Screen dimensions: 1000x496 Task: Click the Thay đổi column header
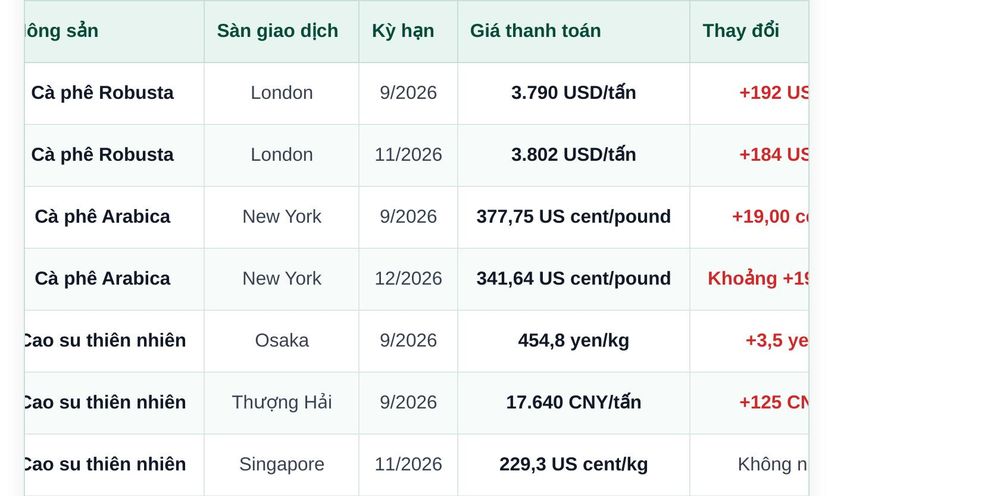click(x=741, y=31)
